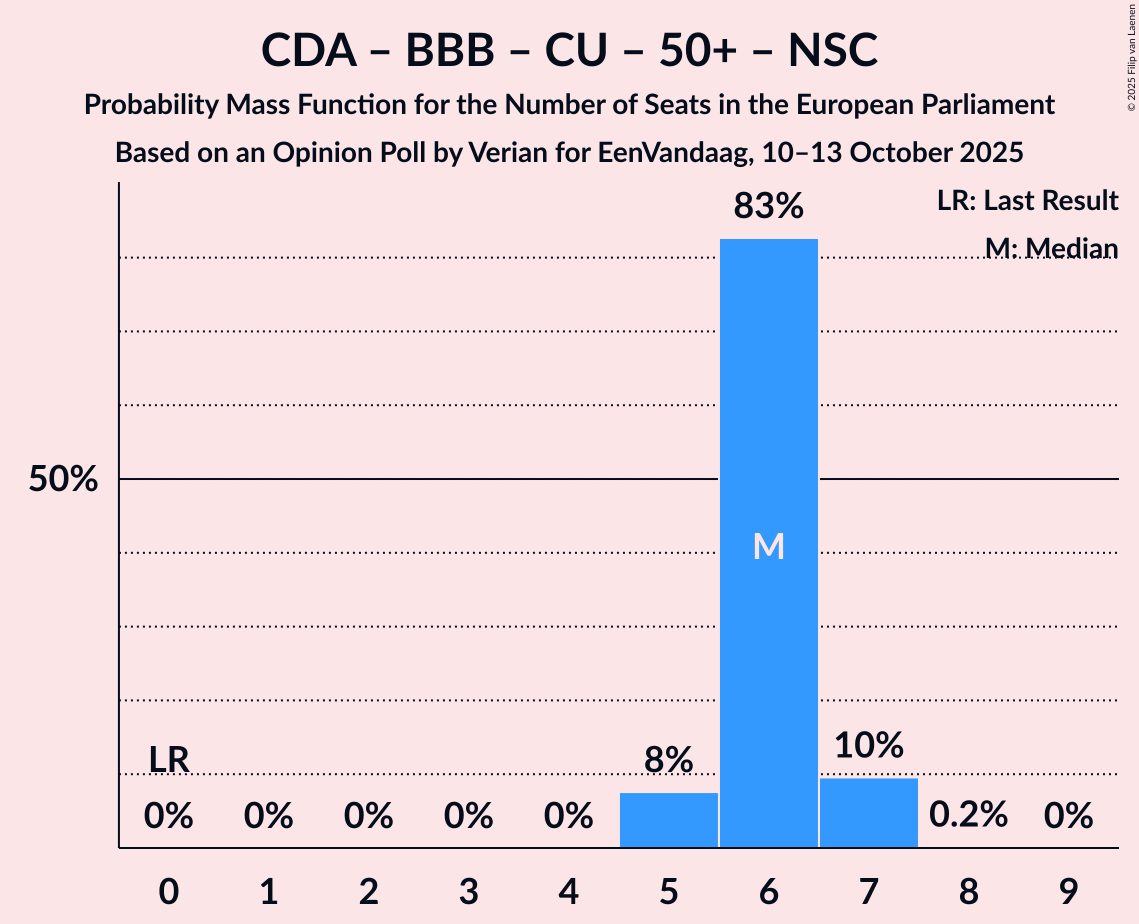Click the chart title CDA – BBB – CU – 50+ – NSC
Screen dimensions: 1139x924
pyautogui.click(x=569, y=50)
